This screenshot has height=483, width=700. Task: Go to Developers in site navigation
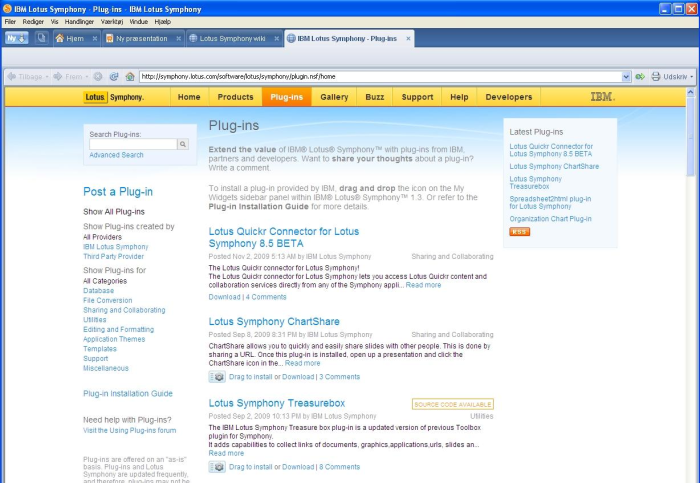(x=508, y=97)
